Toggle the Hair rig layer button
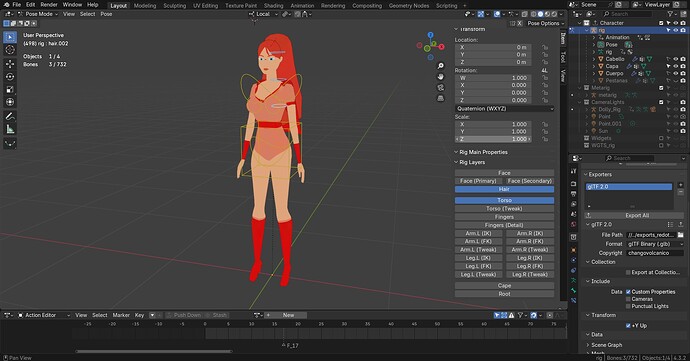The image size is (690, 361). 504,189
